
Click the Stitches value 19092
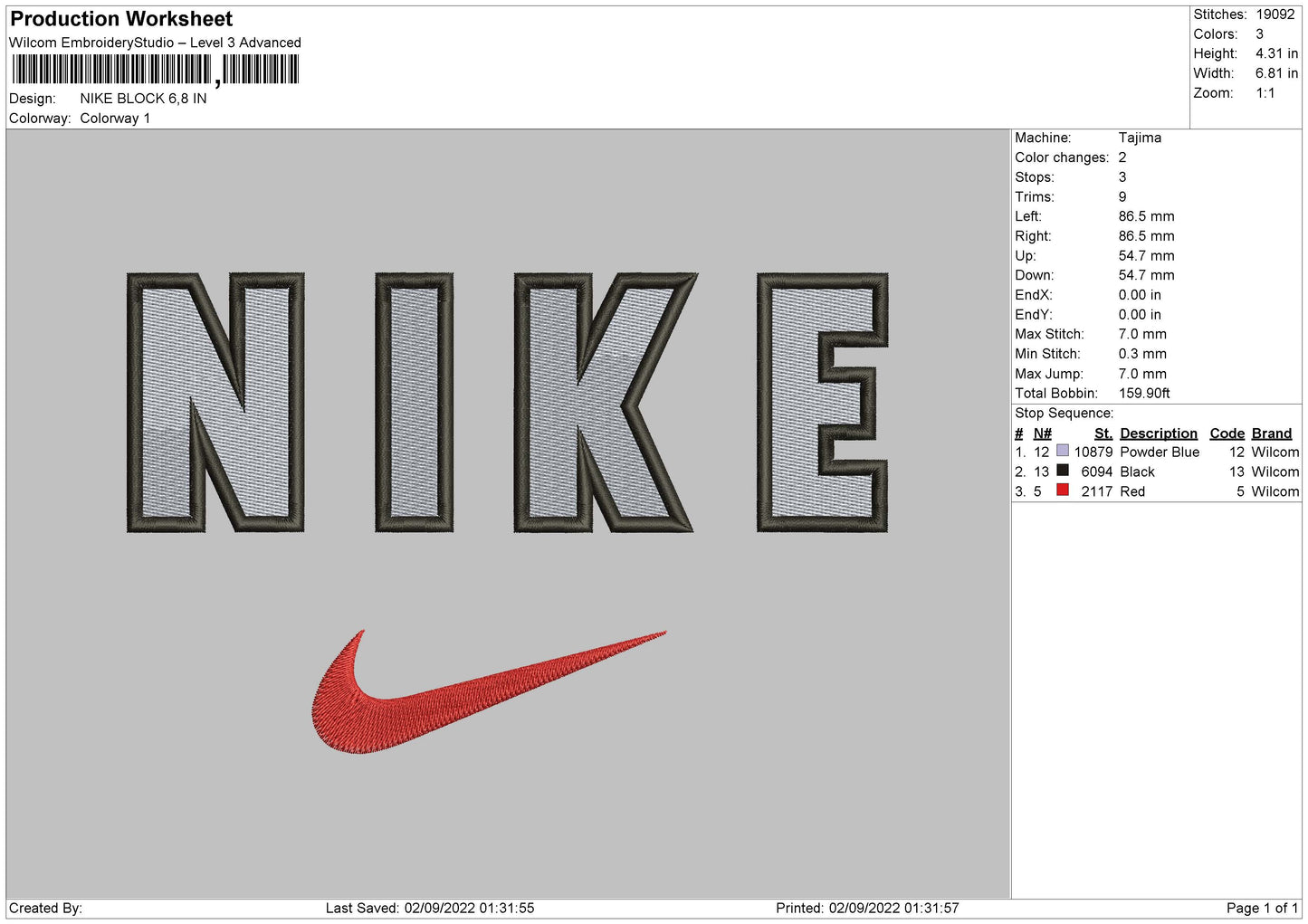[1275, 14]
